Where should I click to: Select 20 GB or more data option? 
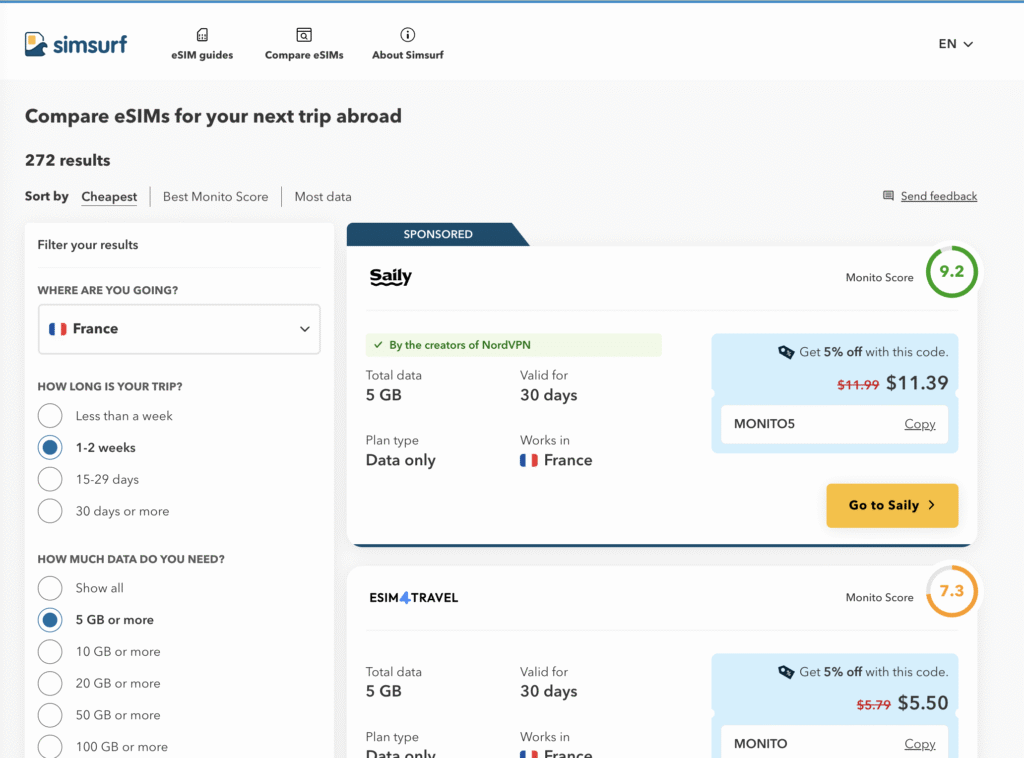50,683
